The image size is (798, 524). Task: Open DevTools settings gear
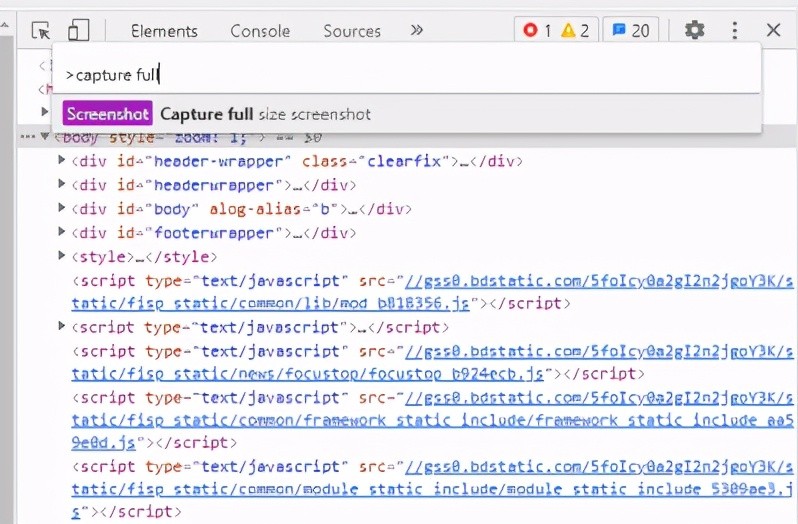click(x=694, y=31)
